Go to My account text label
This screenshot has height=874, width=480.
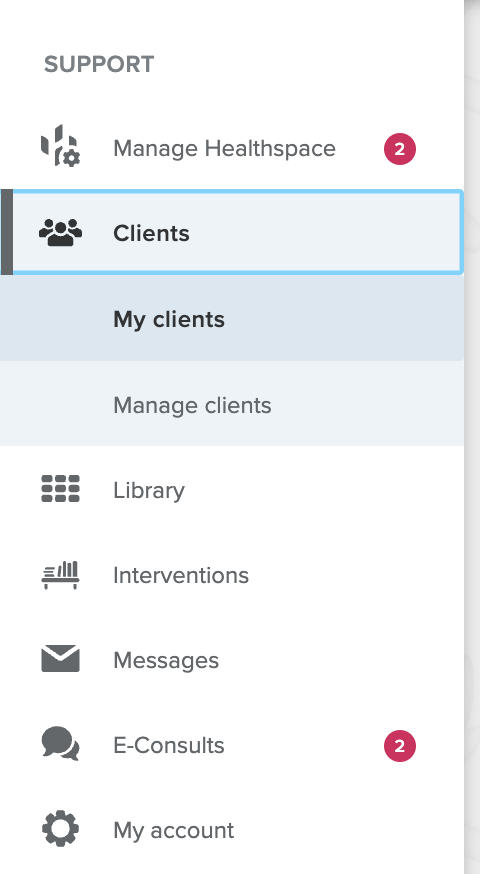click(x=173, y=831)
